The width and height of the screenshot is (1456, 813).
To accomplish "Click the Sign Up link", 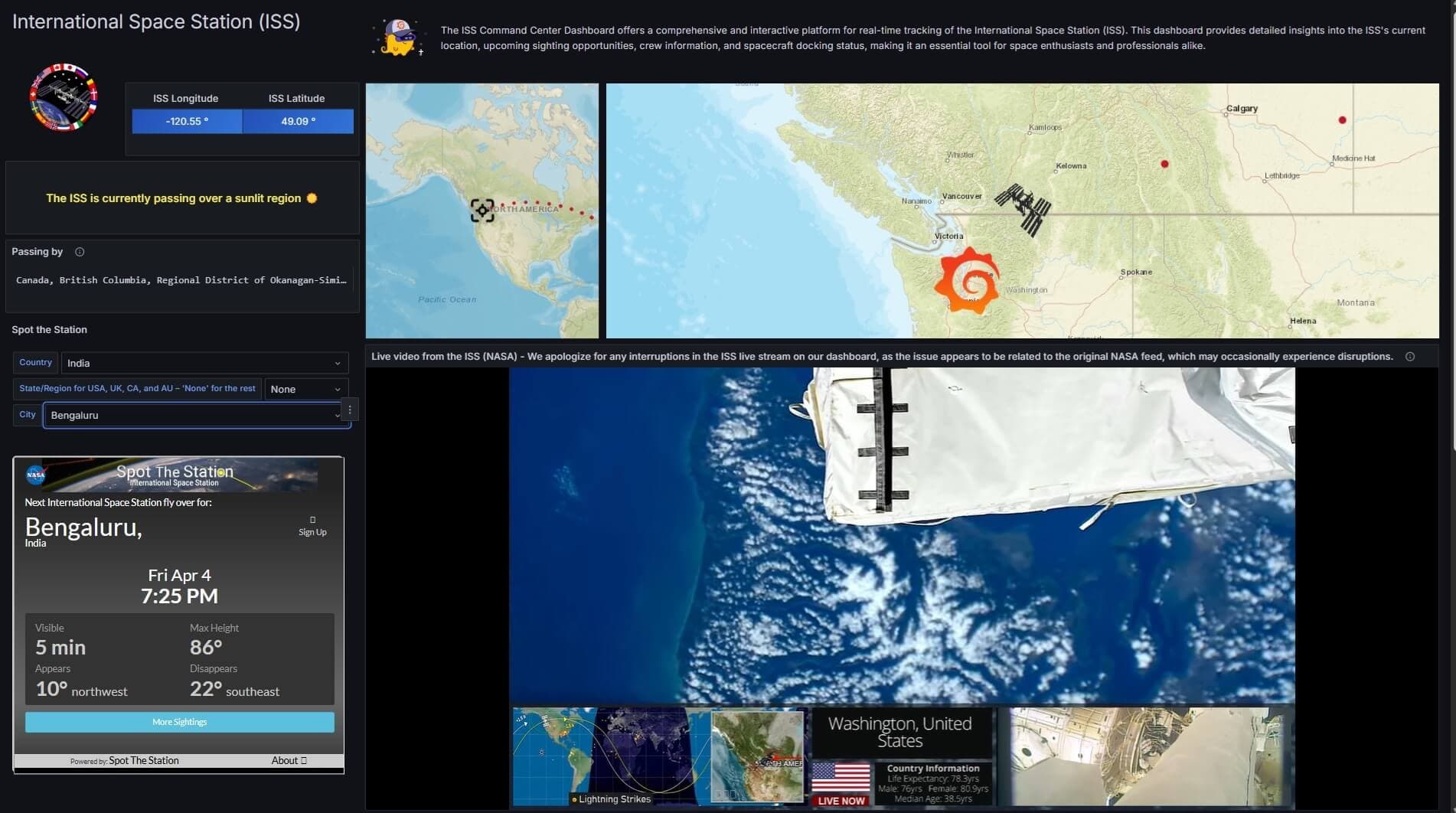I will click(x=312, y=531).
